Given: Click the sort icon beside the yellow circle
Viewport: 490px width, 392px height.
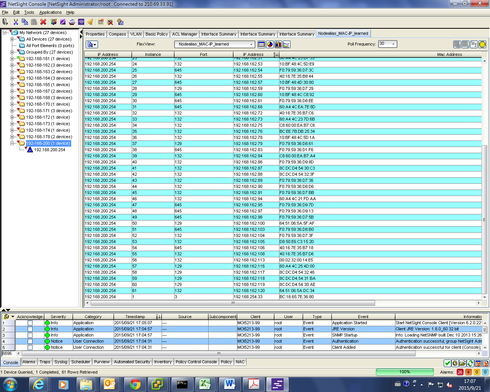Looking at the screenshot, I should (x=474, y=44).
